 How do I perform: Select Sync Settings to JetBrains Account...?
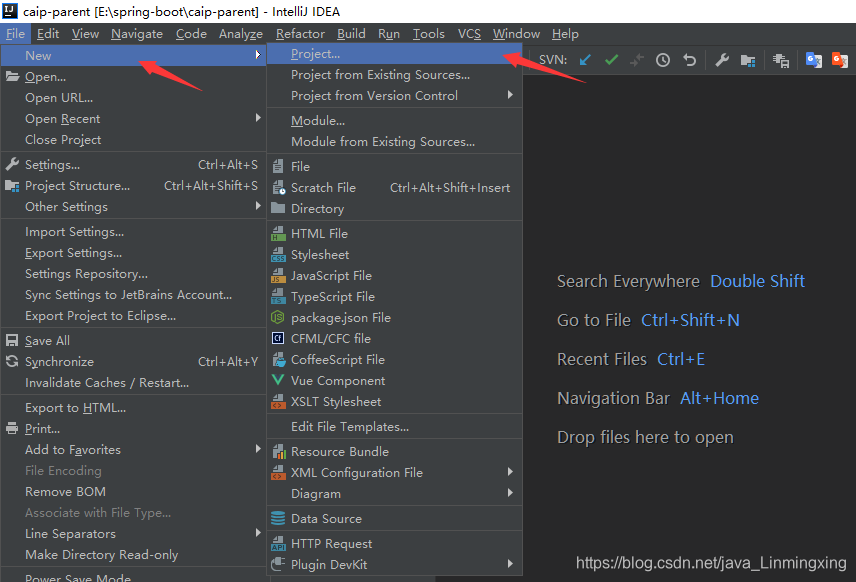coord(133,295)
